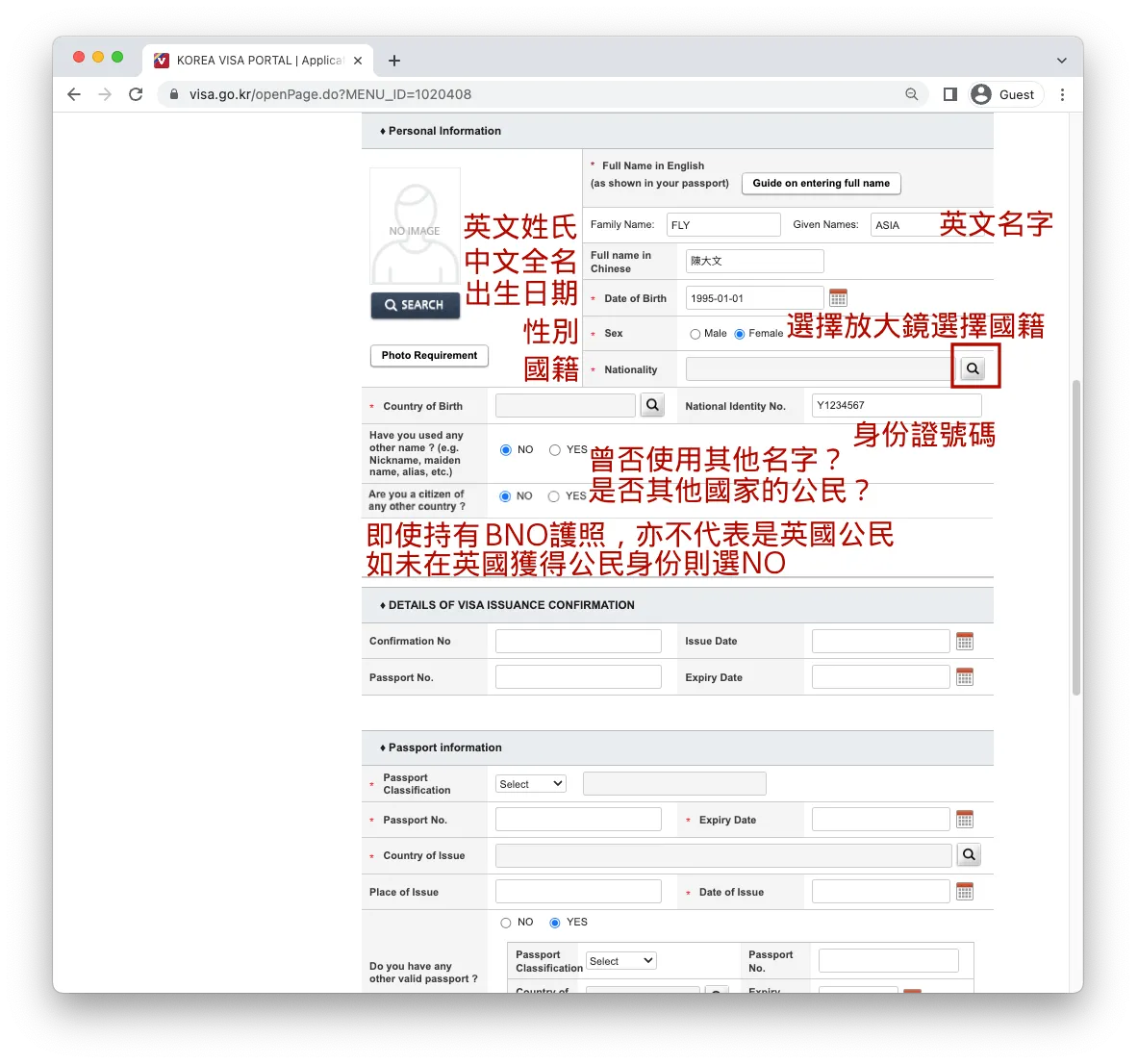Reload the visa portal page
The height and width of the screenshot is (1064, 1138).
136,94
